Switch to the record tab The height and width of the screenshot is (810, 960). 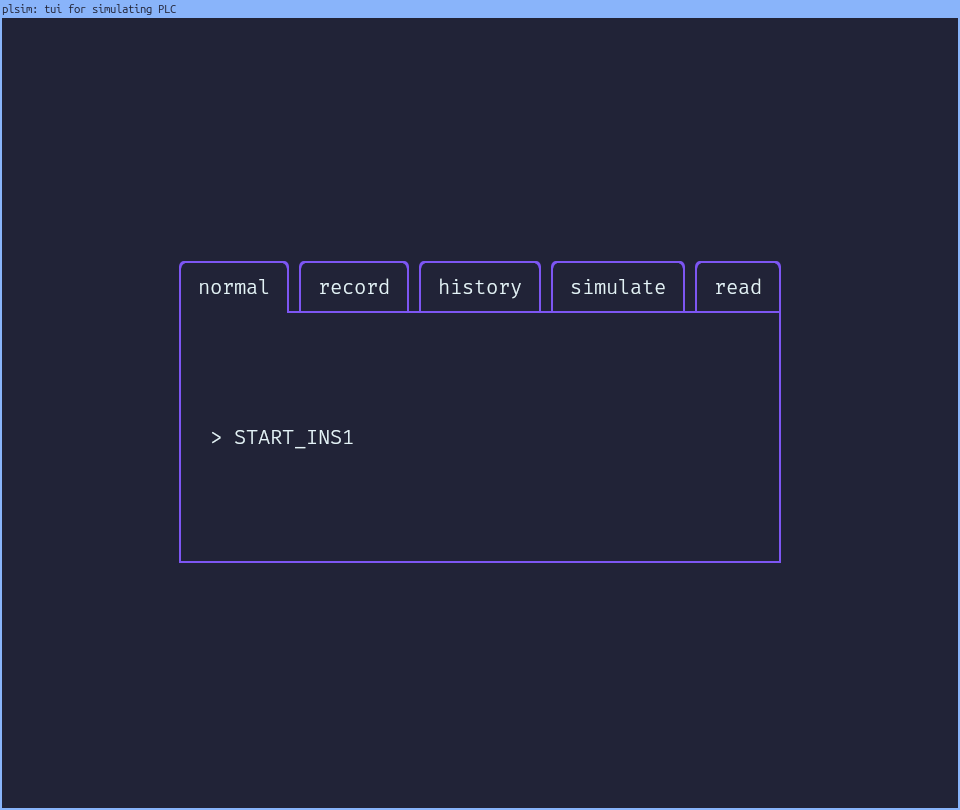[x=354, y=287]
